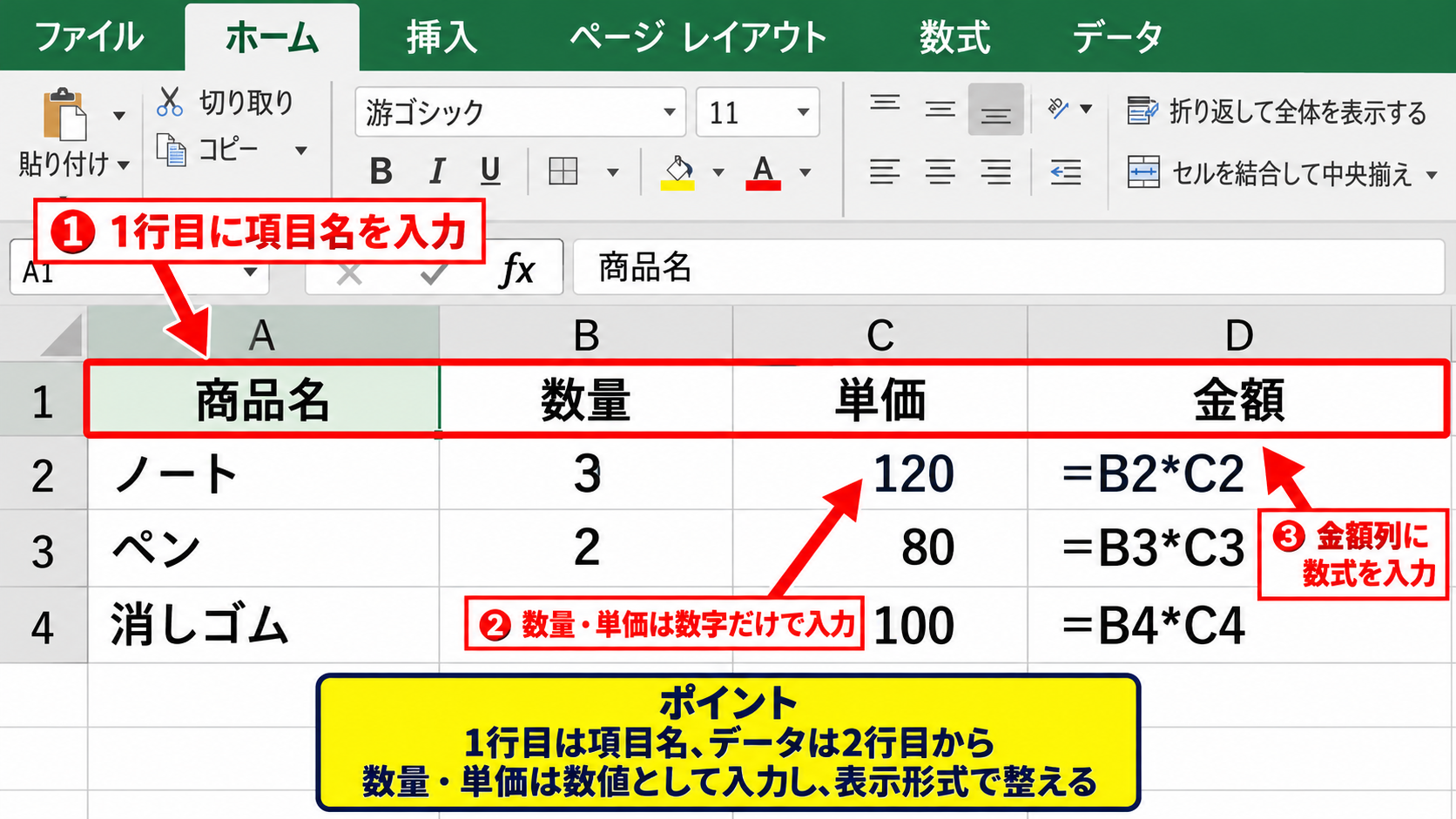Switch to the 挿入 tab
Screen dimensions: 1456x819
pos(442,37)
